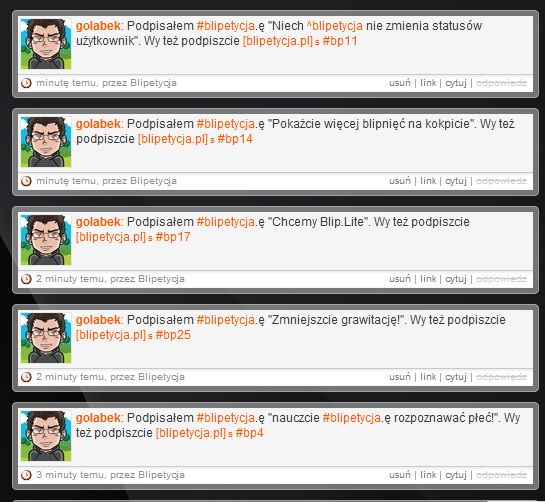Open the #bp17 hashtag
The image size is (545, 502).
coord(173,237)
